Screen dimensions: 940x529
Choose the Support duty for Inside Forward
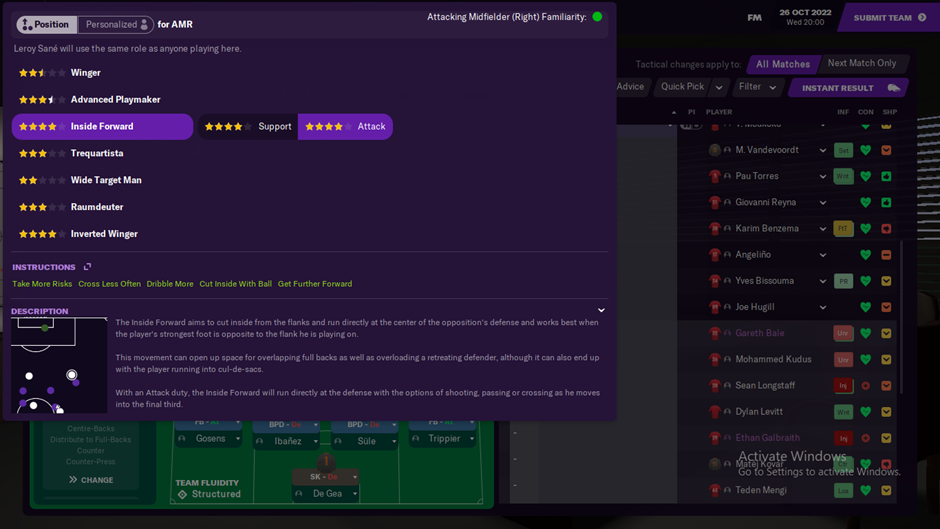(x=248, y=127)
